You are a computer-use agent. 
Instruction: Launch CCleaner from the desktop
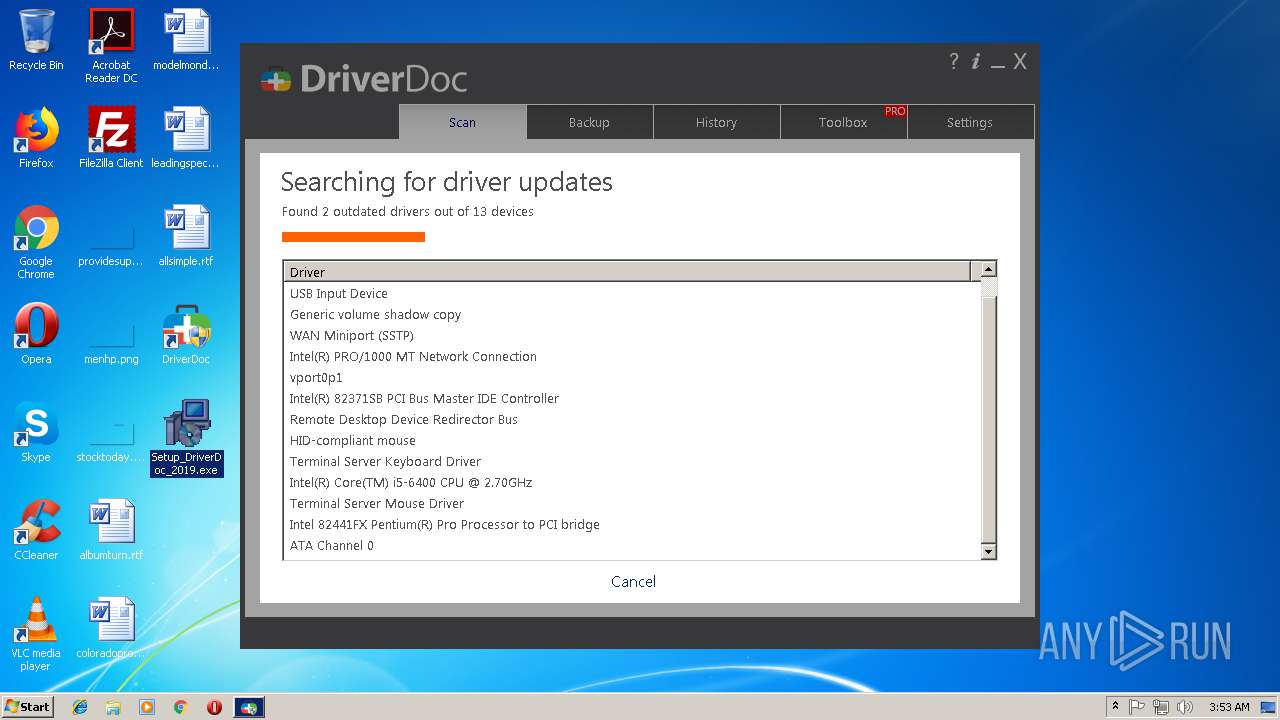click(36, 530)
